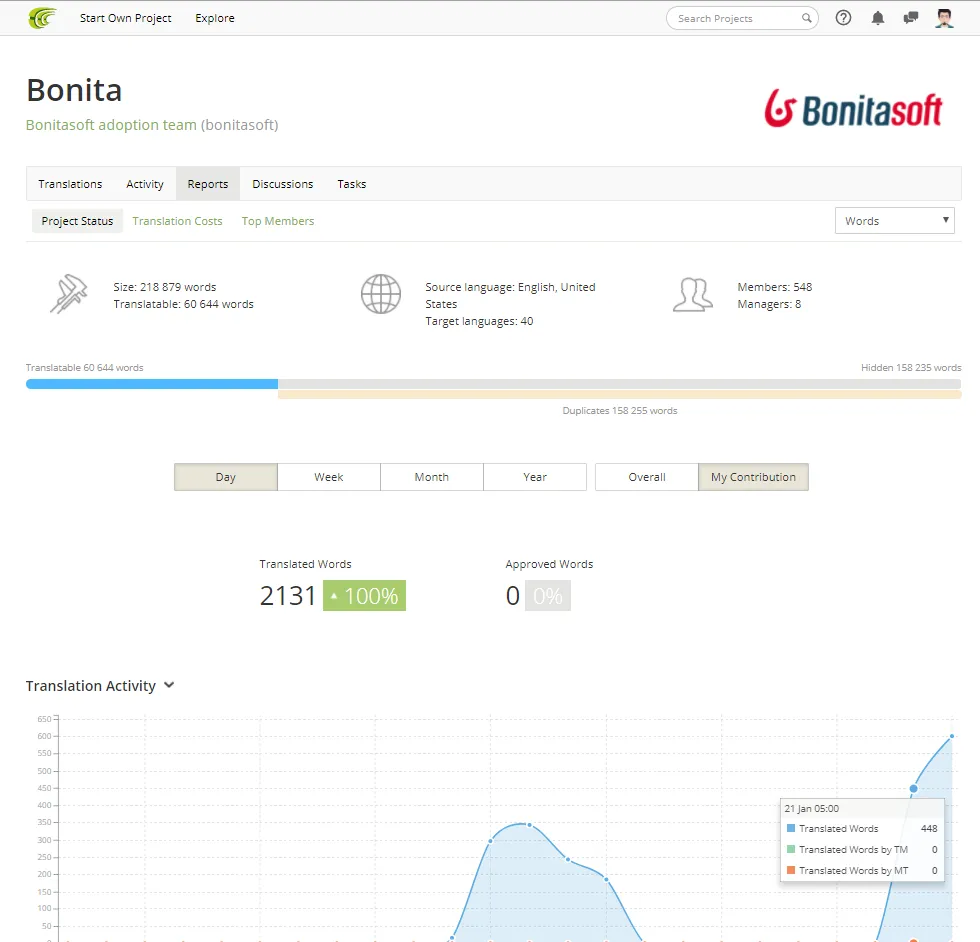Click the blue translatable progress bar
Viewport: 980px width, 942px height.
click(x=152, y=384)
